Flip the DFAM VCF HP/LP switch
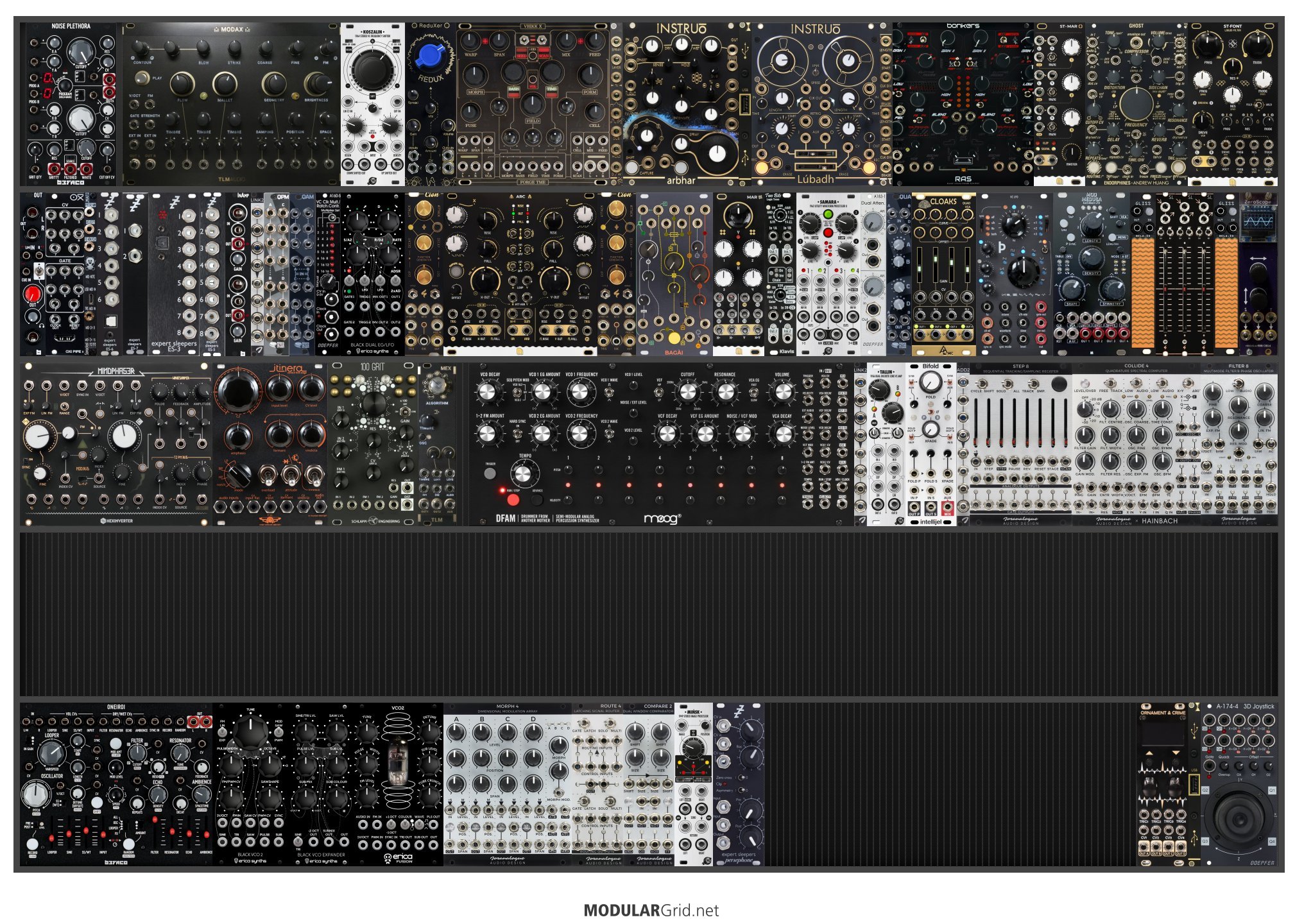 (659, 391)
